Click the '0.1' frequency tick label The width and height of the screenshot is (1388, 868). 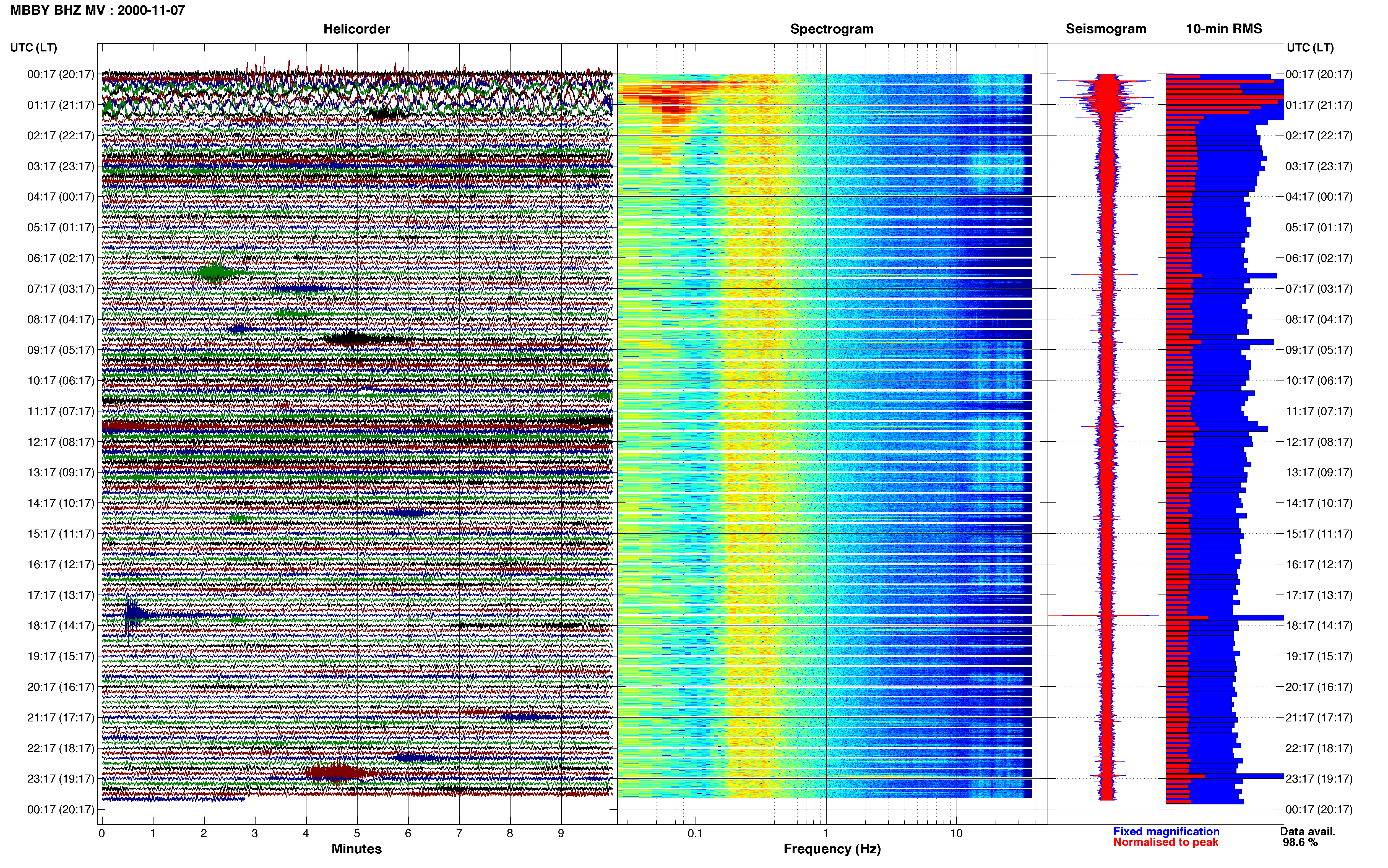click(695, 833)
